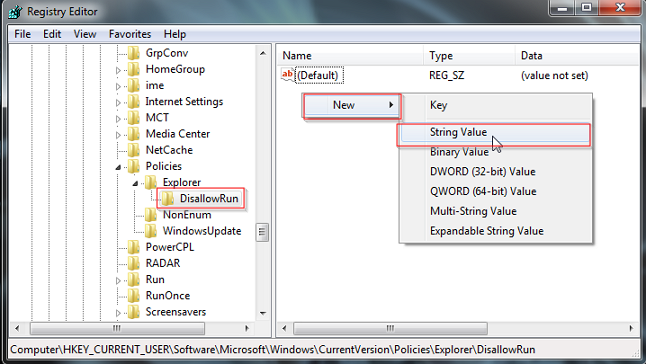Expand the HomeGroup key
The width and height of the screenshot is (646, 364).
point(118,70)
